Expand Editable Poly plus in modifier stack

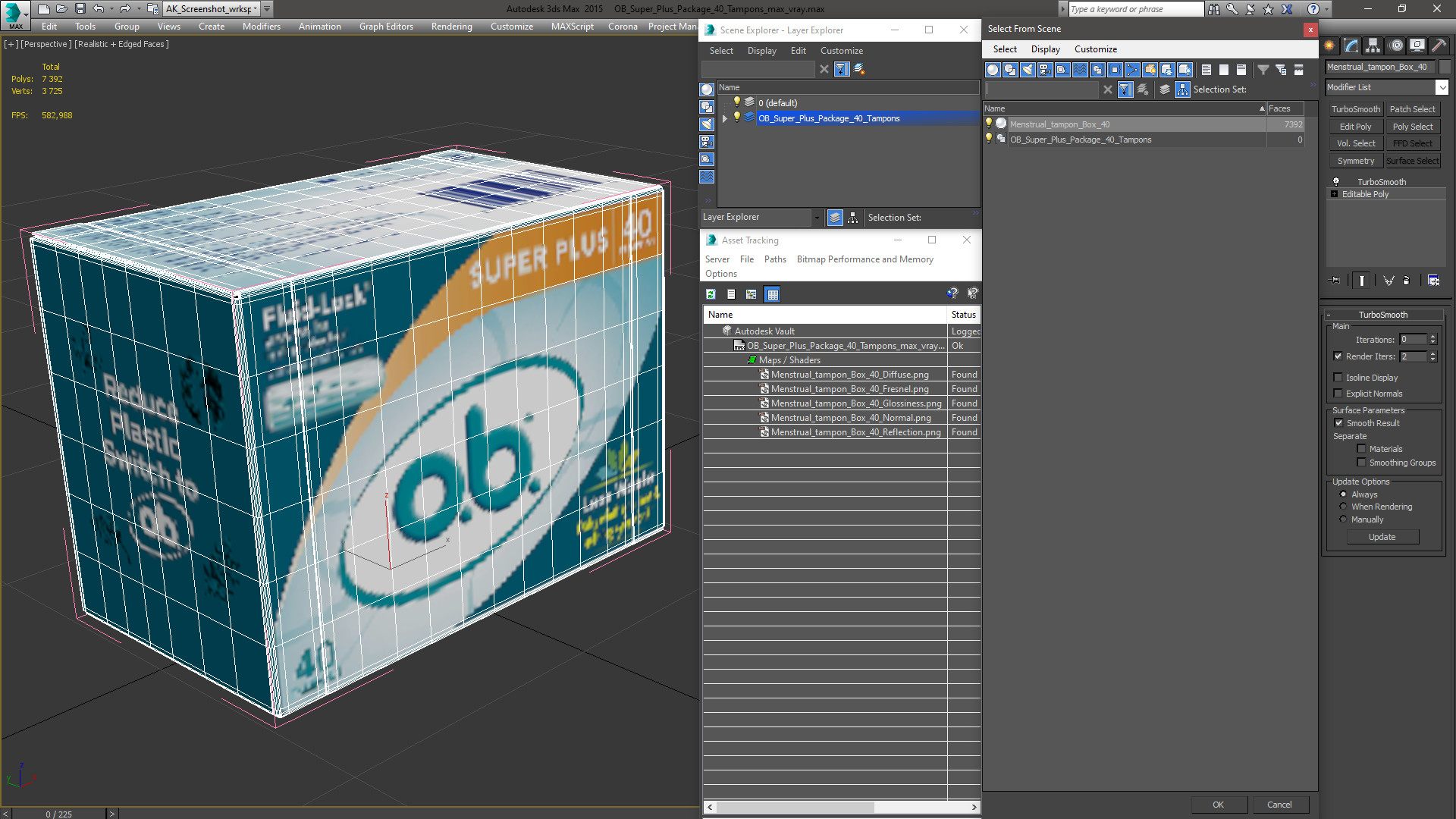pyautogui.click(x=1335, y=194)
